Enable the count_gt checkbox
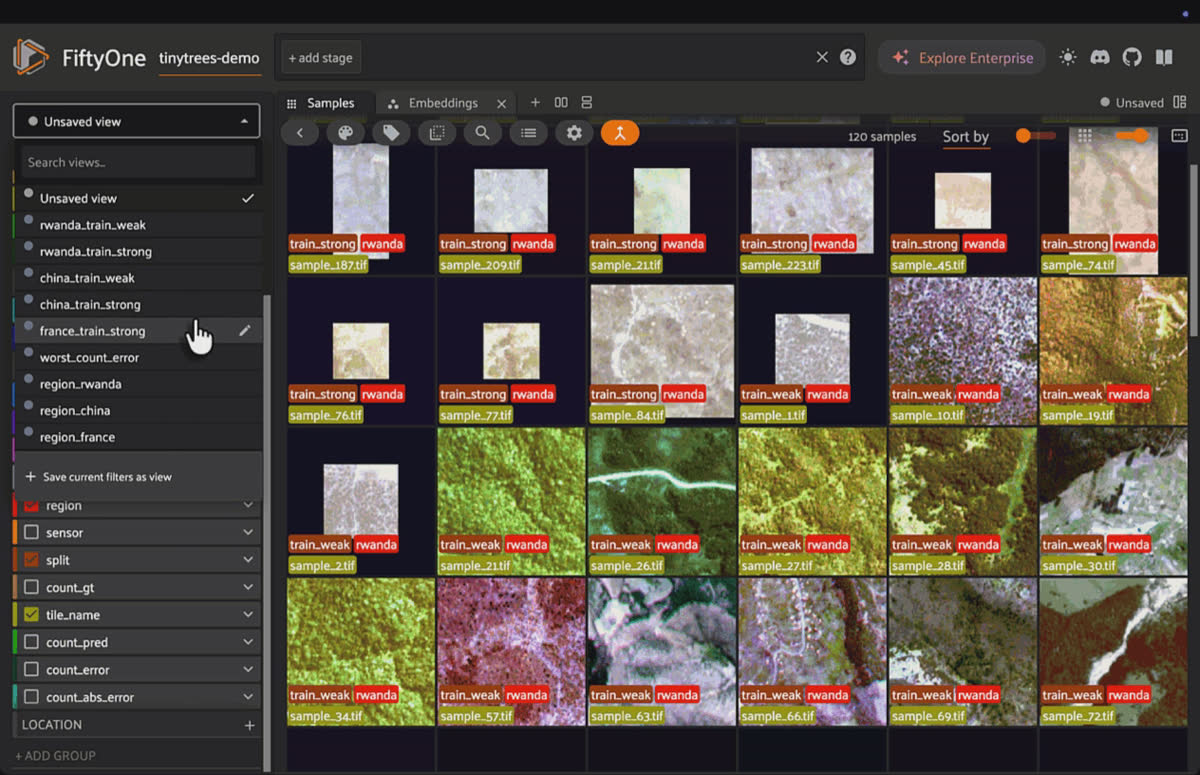Screen dimensions: 1200x775 (x=31, y=588)
